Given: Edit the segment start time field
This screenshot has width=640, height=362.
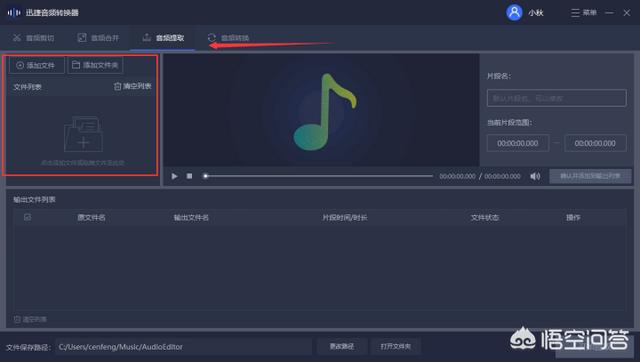Looking at the screenshot, I should 518,143.
